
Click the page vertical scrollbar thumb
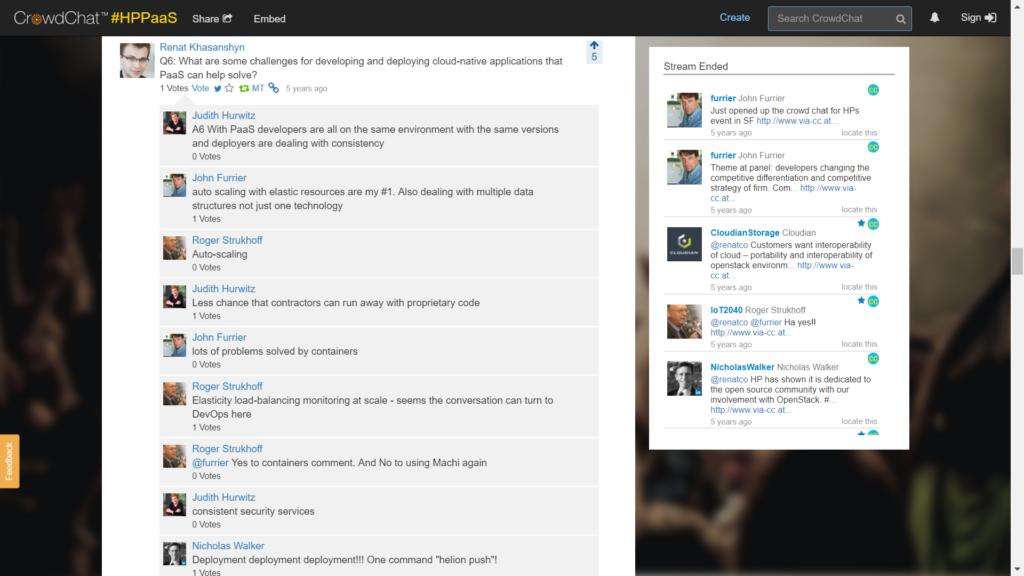tap(1017, 261)
